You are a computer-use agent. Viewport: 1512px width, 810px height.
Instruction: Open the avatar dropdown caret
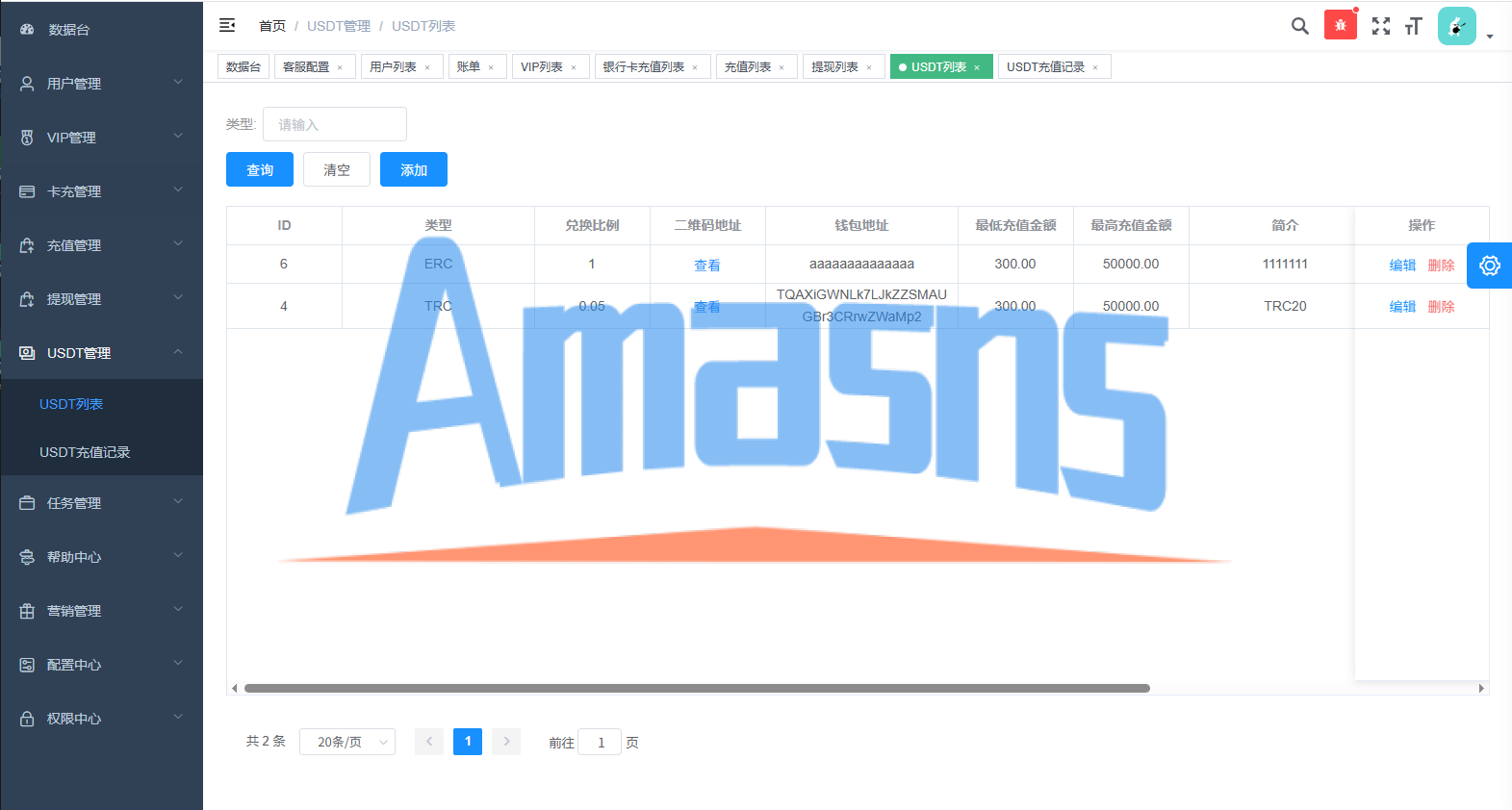click(1490, 37)
